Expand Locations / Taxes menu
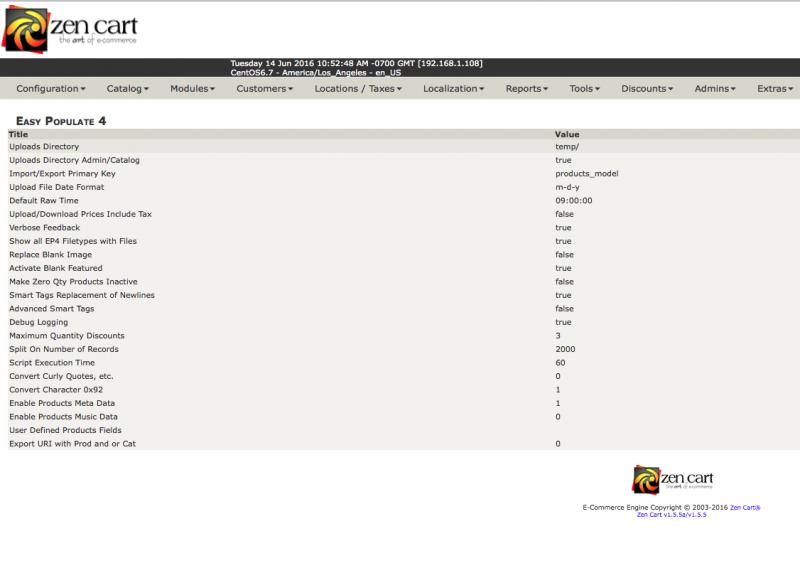This screenshot has height=568, width=800. click(x=358, y=89)
